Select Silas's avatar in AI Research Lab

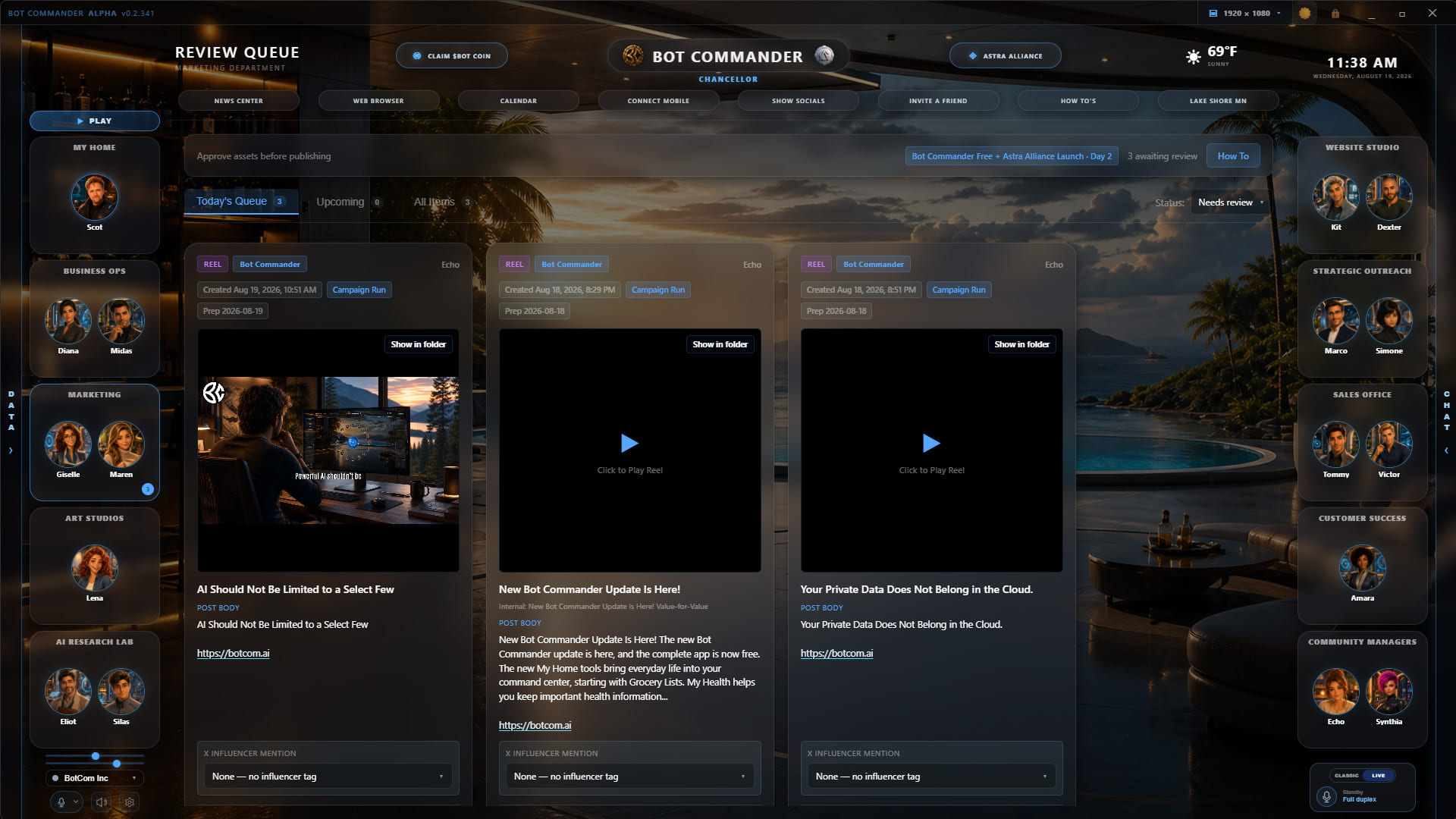[121, 692]
